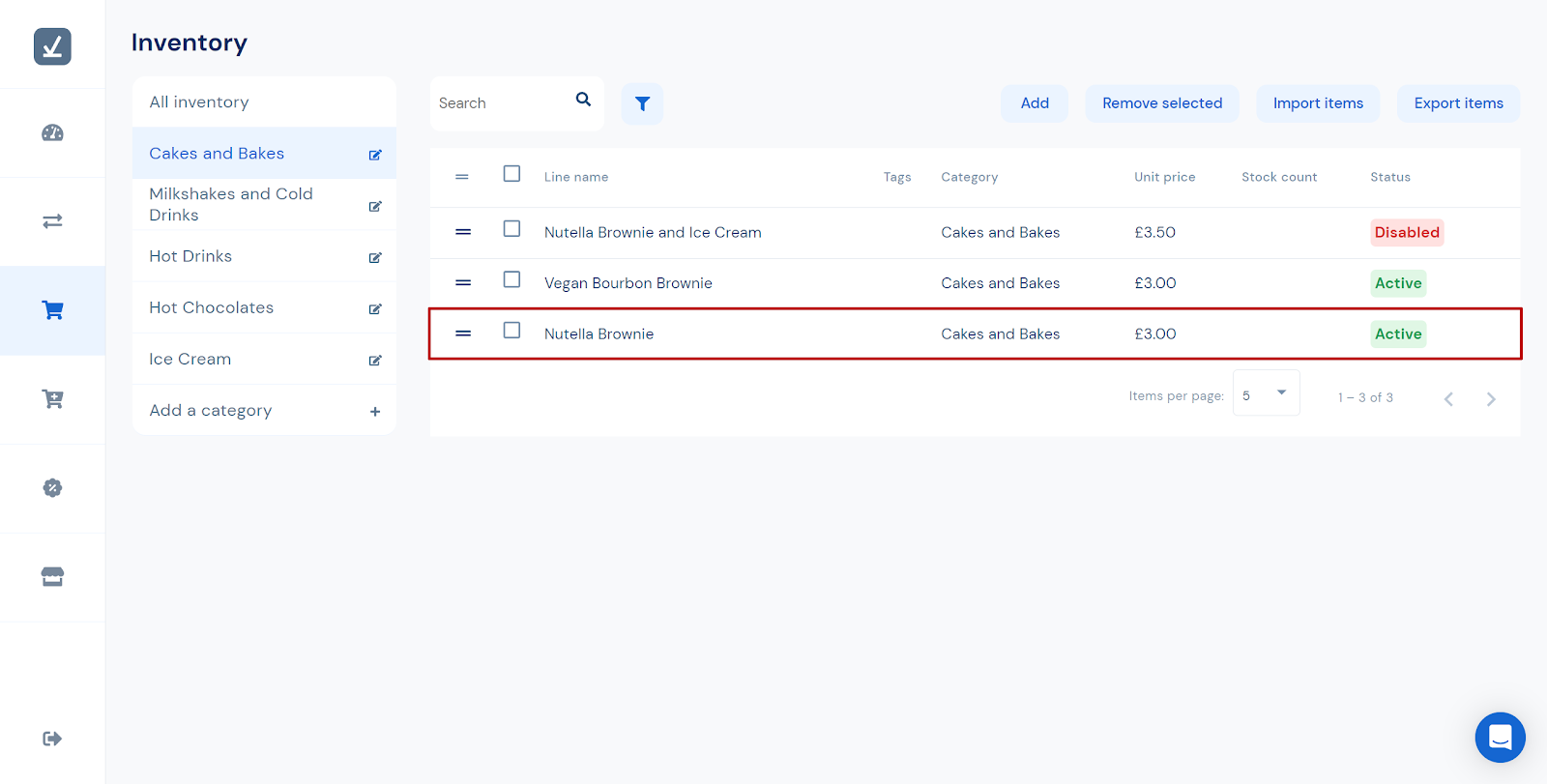Click Active badge on Vegan Bourbon Brownie row
1547x784 pixels.
[1398, 283]
